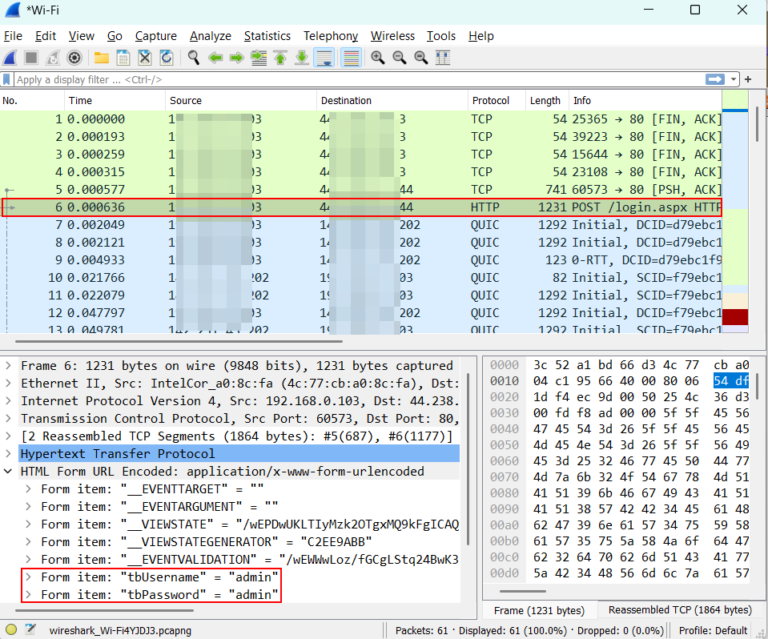Close this capture file

(x=145, y=58)
